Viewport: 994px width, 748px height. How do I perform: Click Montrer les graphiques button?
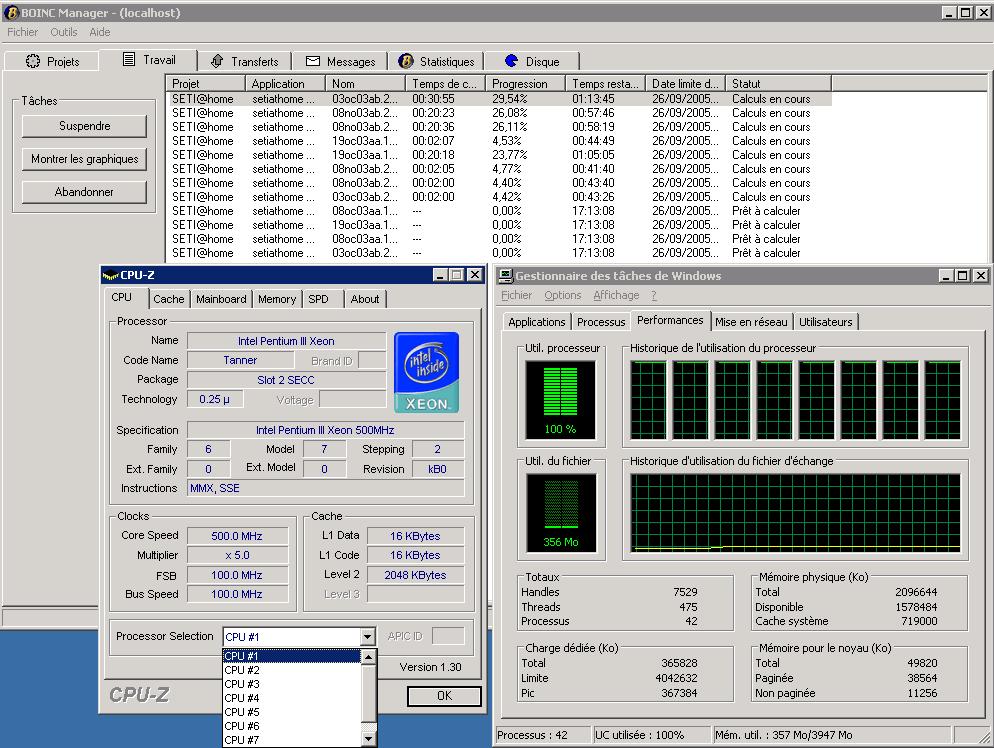(84, 159)
